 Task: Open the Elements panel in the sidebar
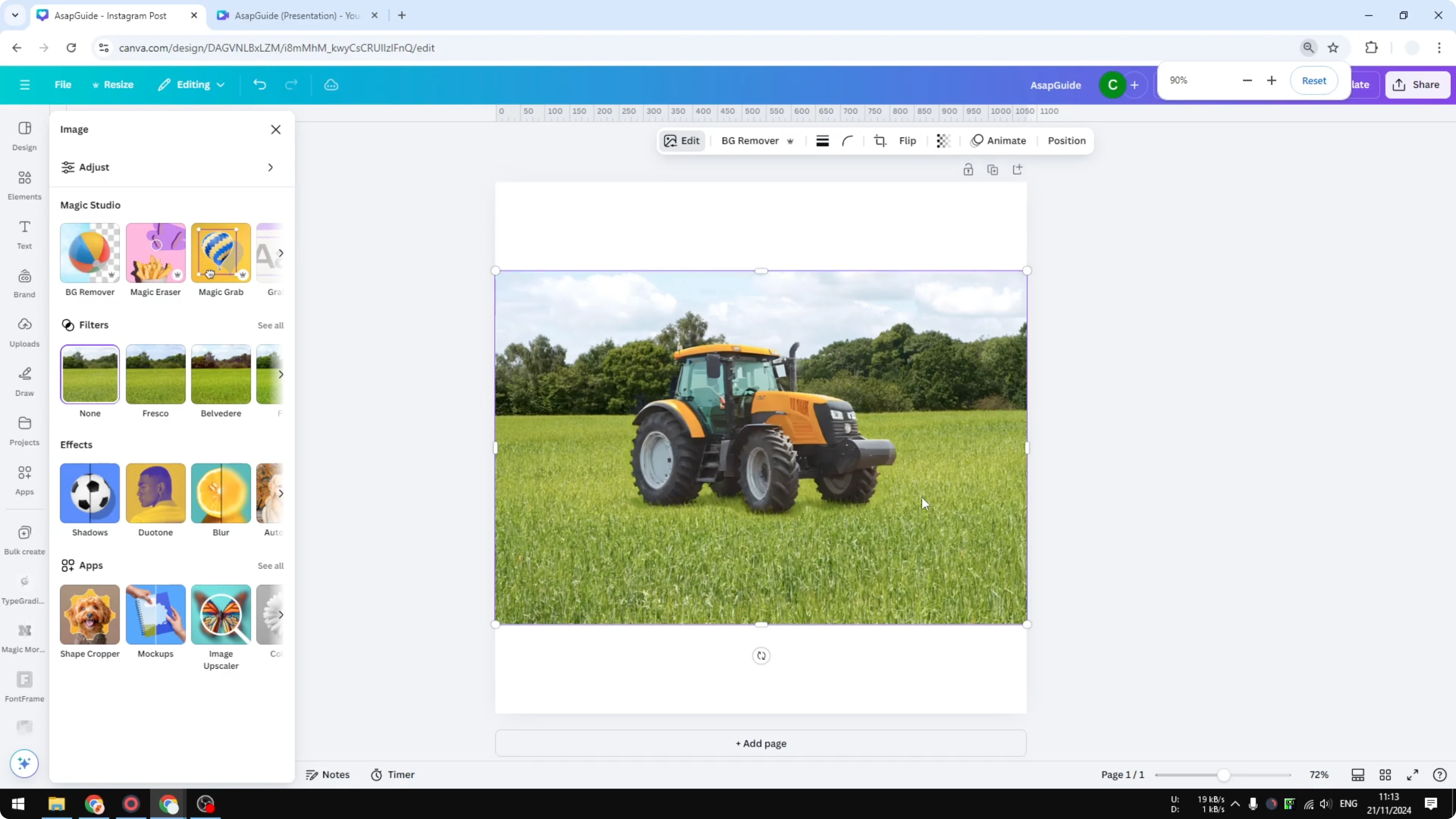[x=24, y=184]
